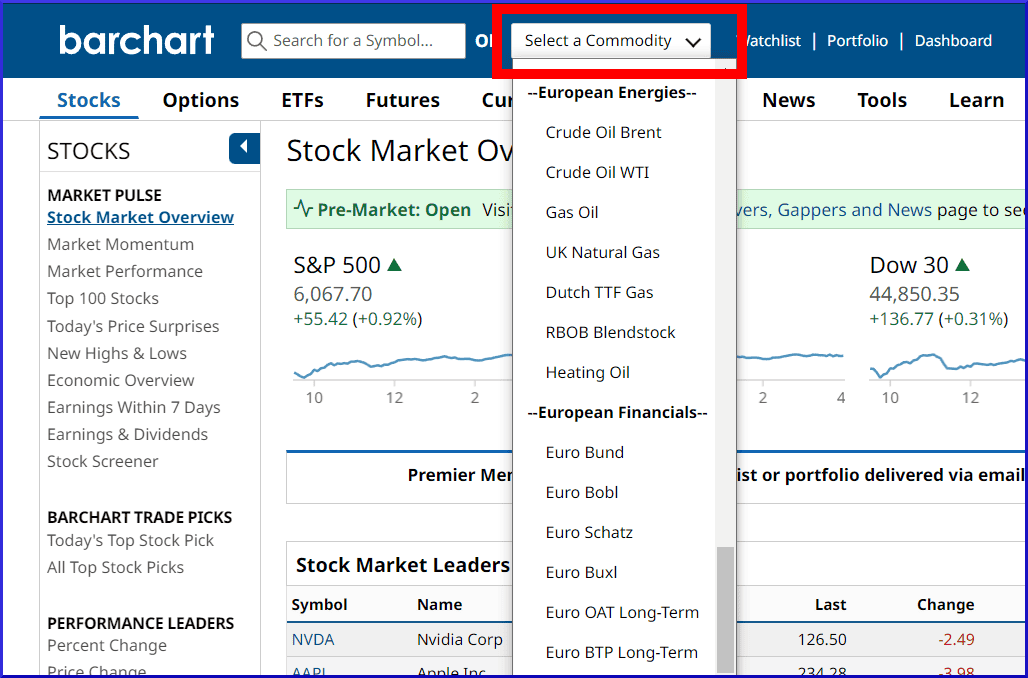Switch to the Futures tab
Screen dimensions: 1028x678
(x=402, y=100)
